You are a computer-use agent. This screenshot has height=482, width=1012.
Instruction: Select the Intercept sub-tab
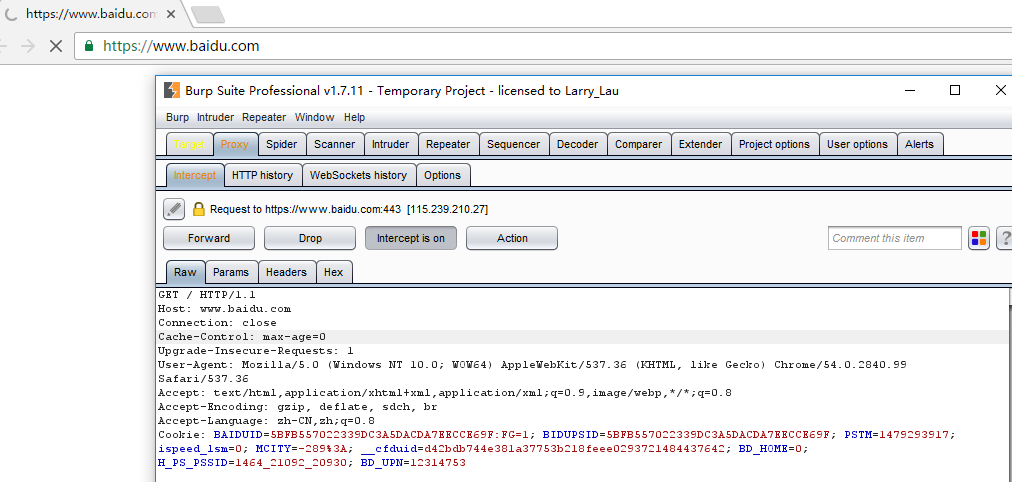point(195,175)
